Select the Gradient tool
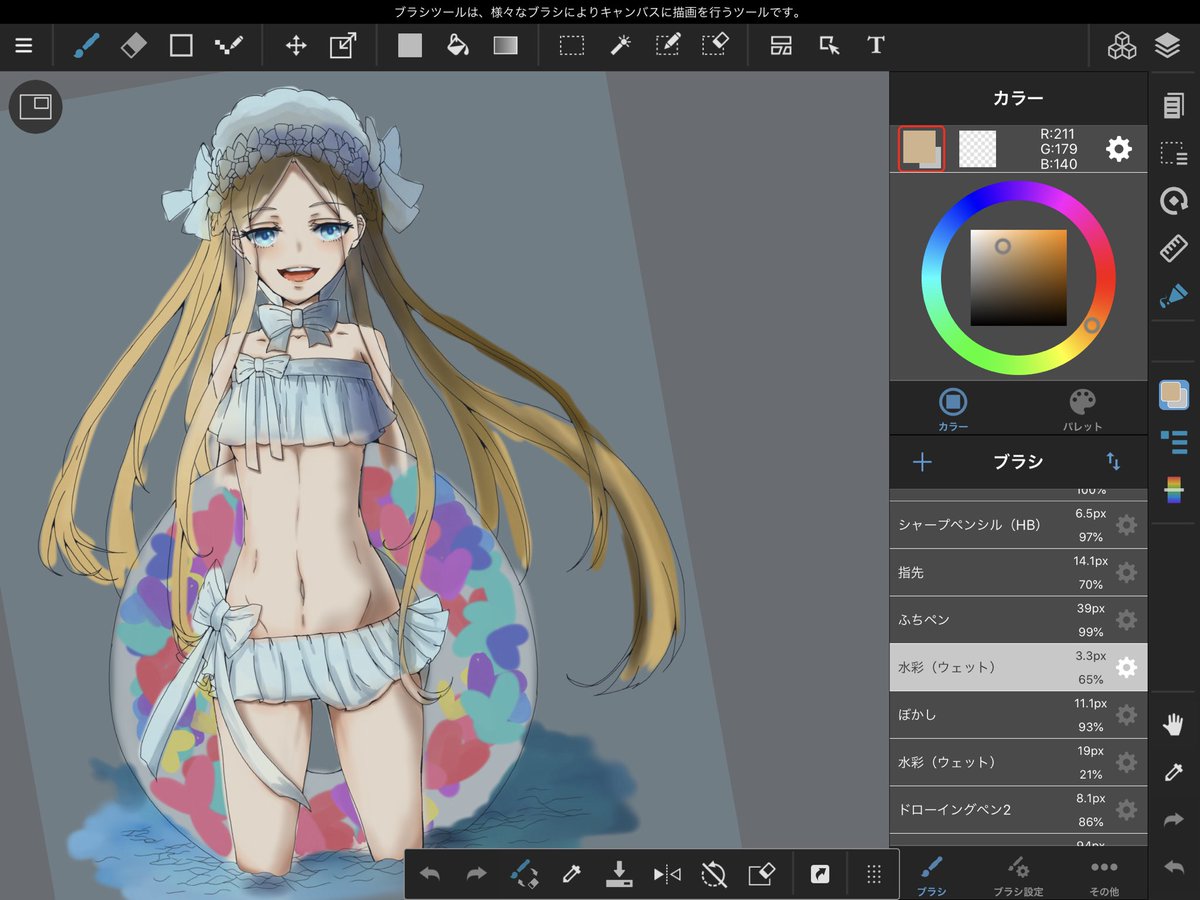This screenshot has height=900, width=1200. [x=506, y=46]
